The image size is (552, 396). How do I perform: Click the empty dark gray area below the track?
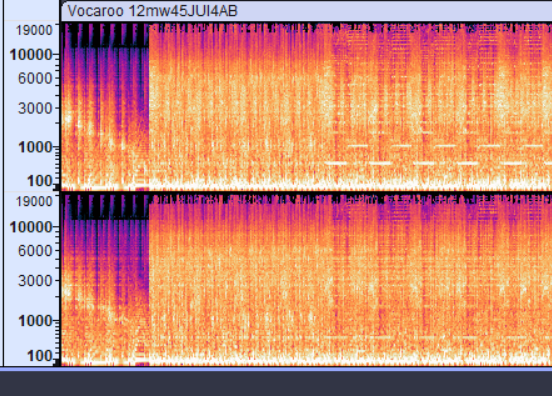click(276, 384)
